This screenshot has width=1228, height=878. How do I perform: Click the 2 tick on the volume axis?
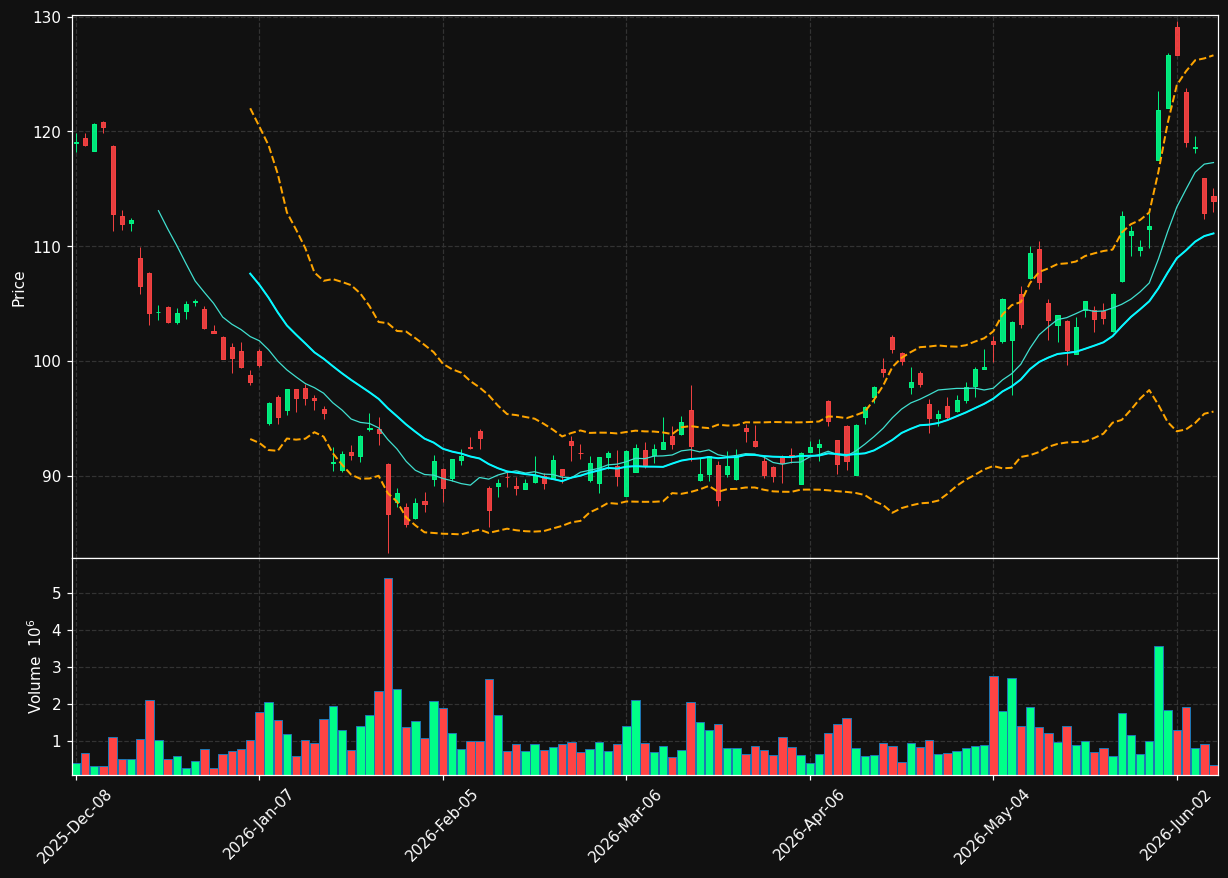[x=57, y=705]
